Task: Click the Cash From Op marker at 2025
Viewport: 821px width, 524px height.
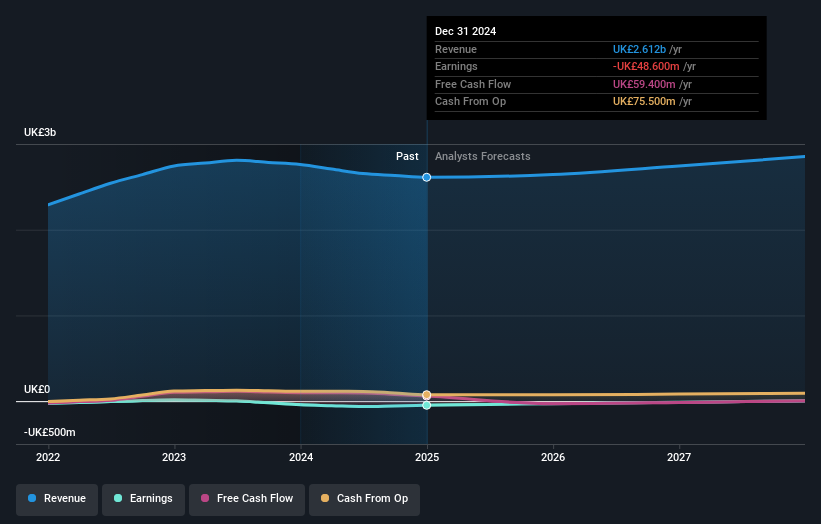Action: [x=427, y=395]
